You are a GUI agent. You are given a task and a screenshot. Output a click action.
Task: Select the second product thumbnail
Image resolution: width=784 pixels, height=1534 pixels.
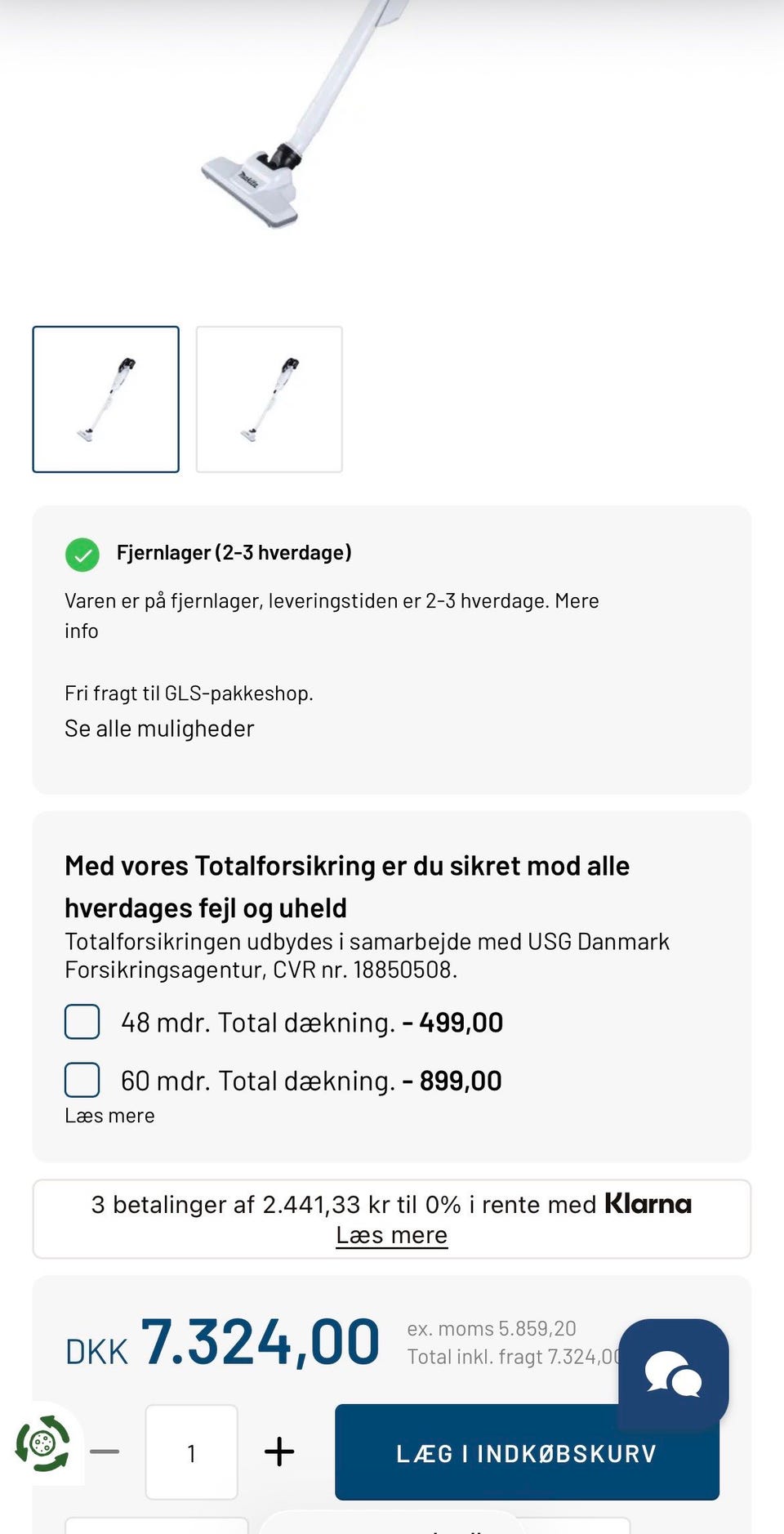pos(269,399)
